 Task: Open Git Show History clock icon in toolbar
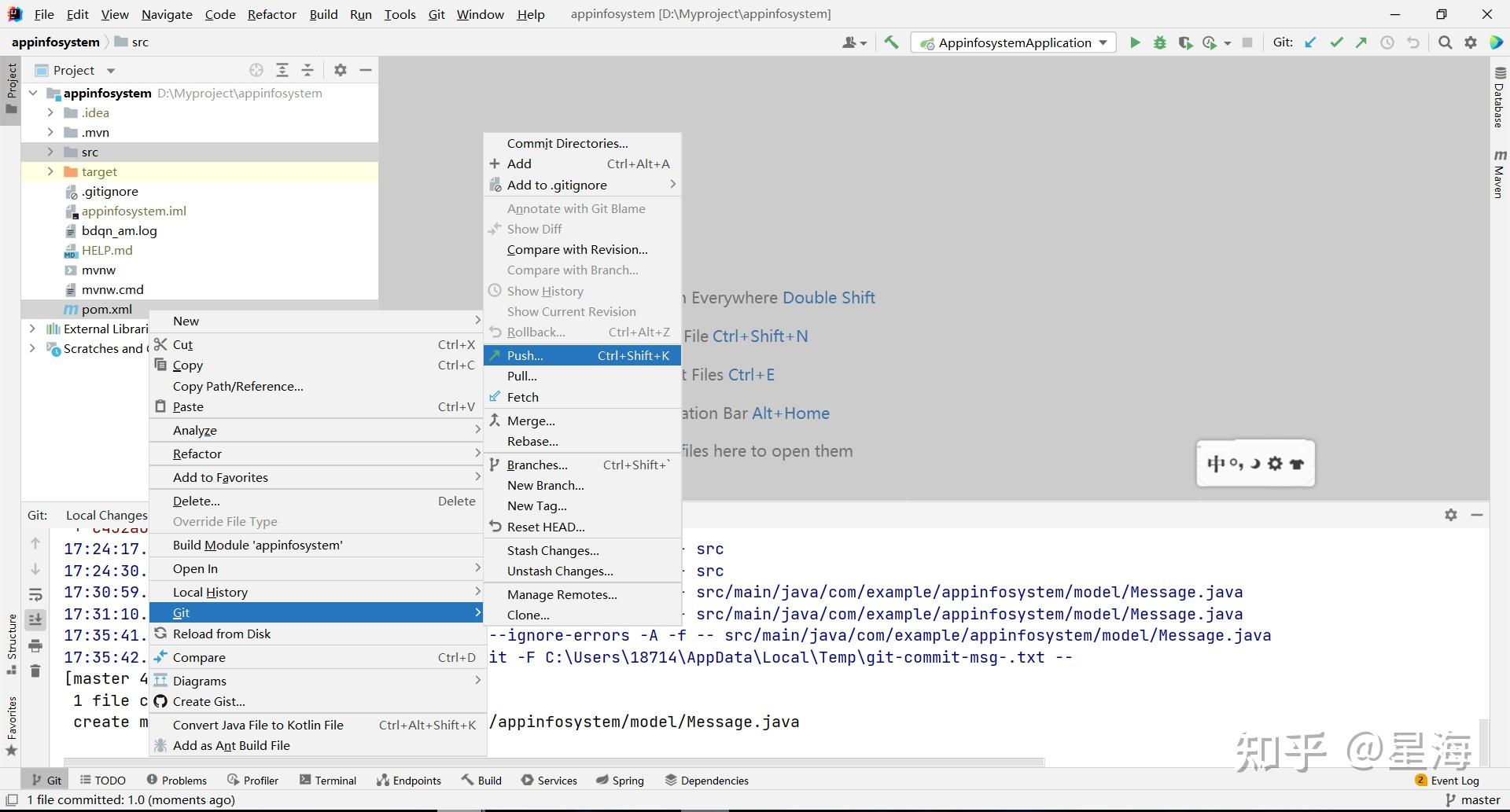pos(1387,42)
